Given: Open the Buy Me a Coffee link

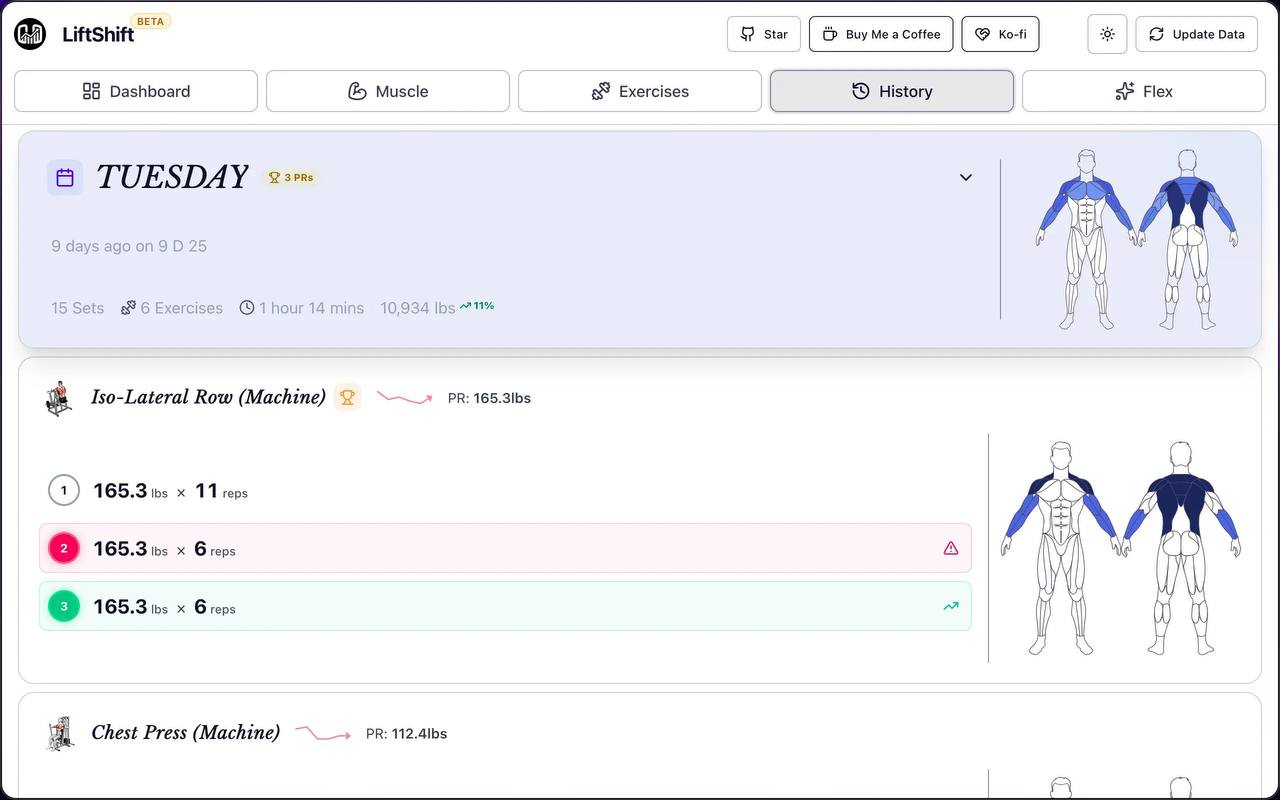Looking at the screenshot, I should [881, 34].
